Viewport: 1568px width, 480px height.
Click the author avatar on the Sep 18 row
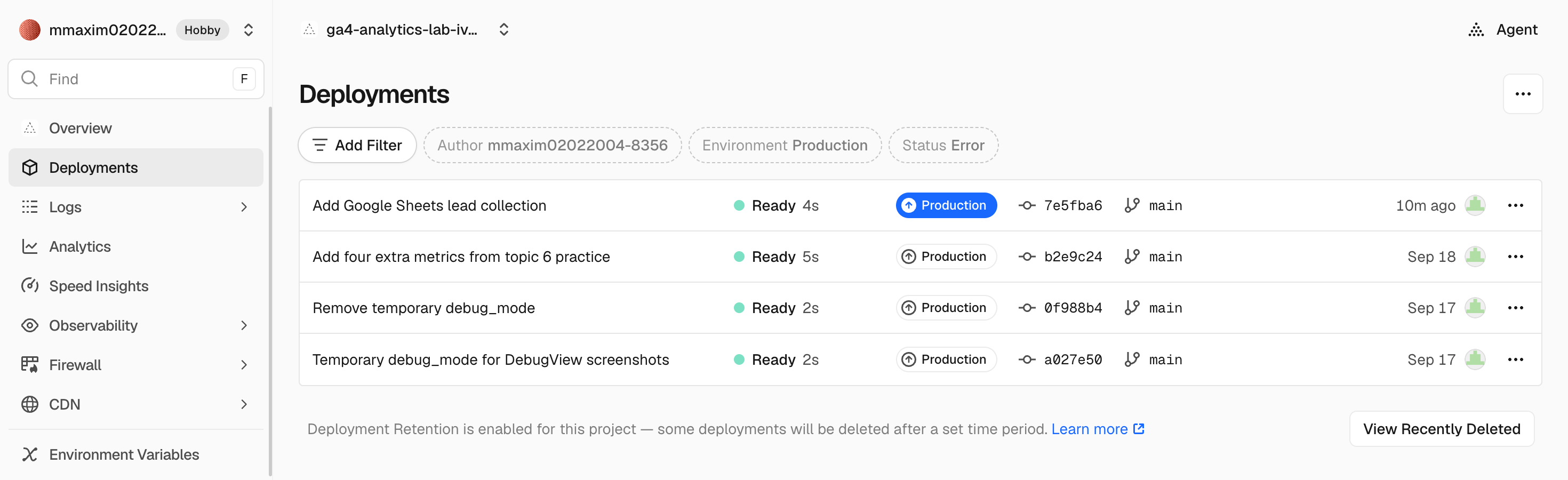[1474, 256]
